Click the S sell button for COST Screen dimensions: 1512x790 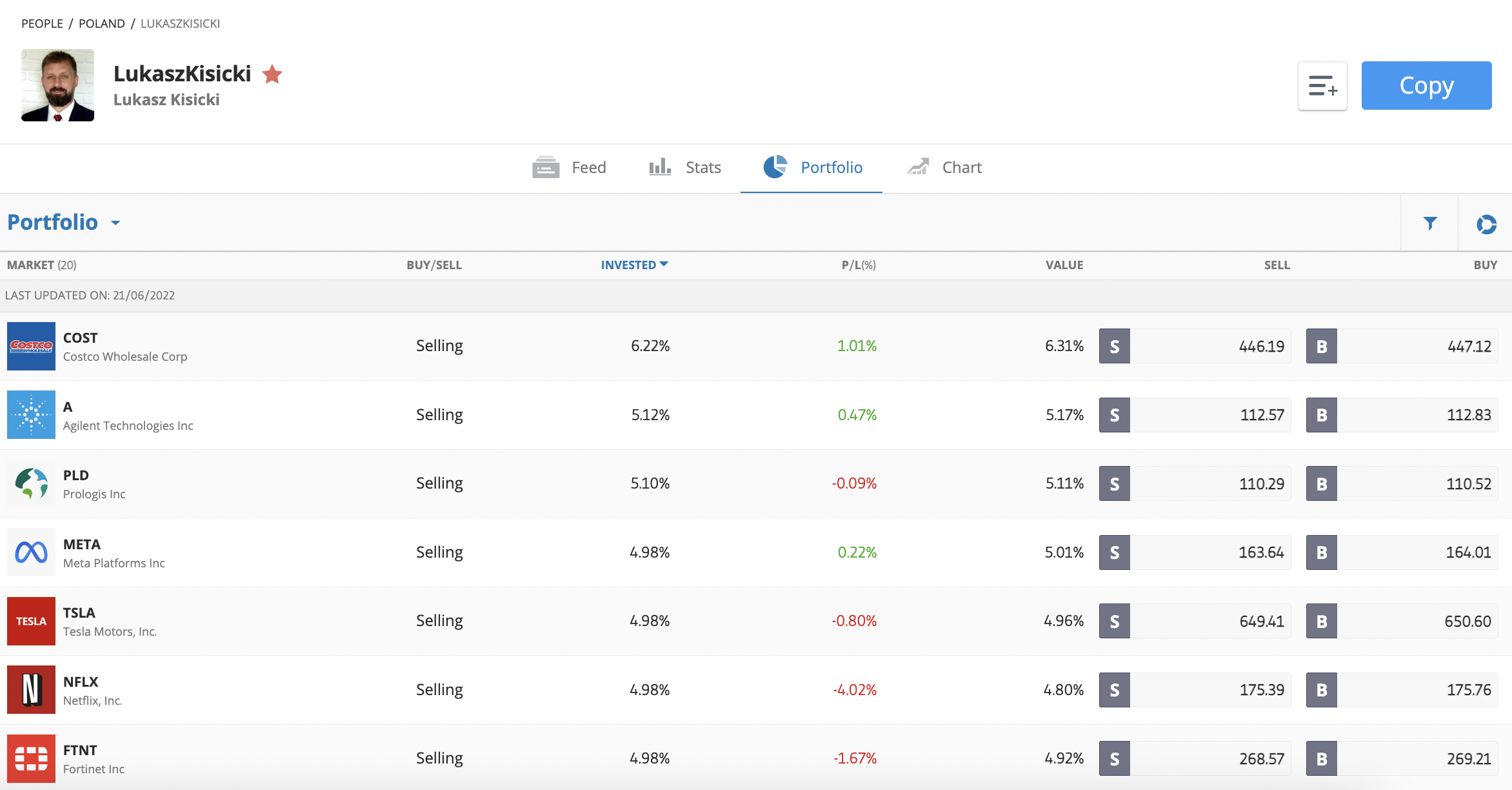1114,346
